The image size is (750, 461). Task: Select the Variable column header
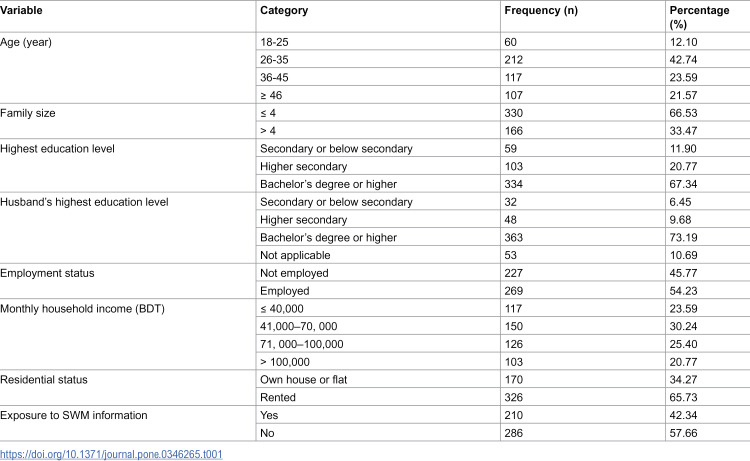(21, 11)
